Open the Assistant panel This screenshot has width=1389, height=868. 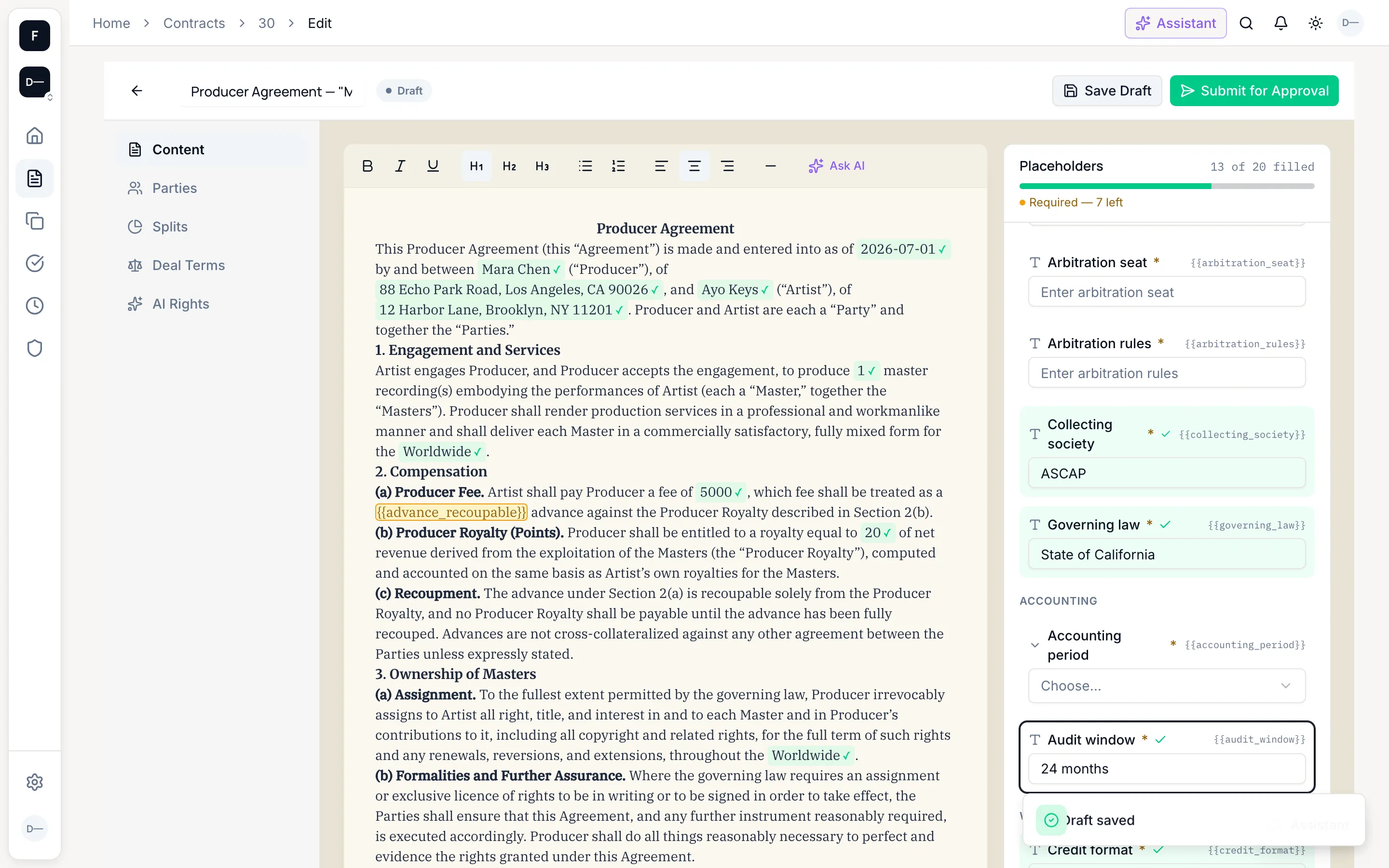pyautogui.click(x=1175, y=23)
